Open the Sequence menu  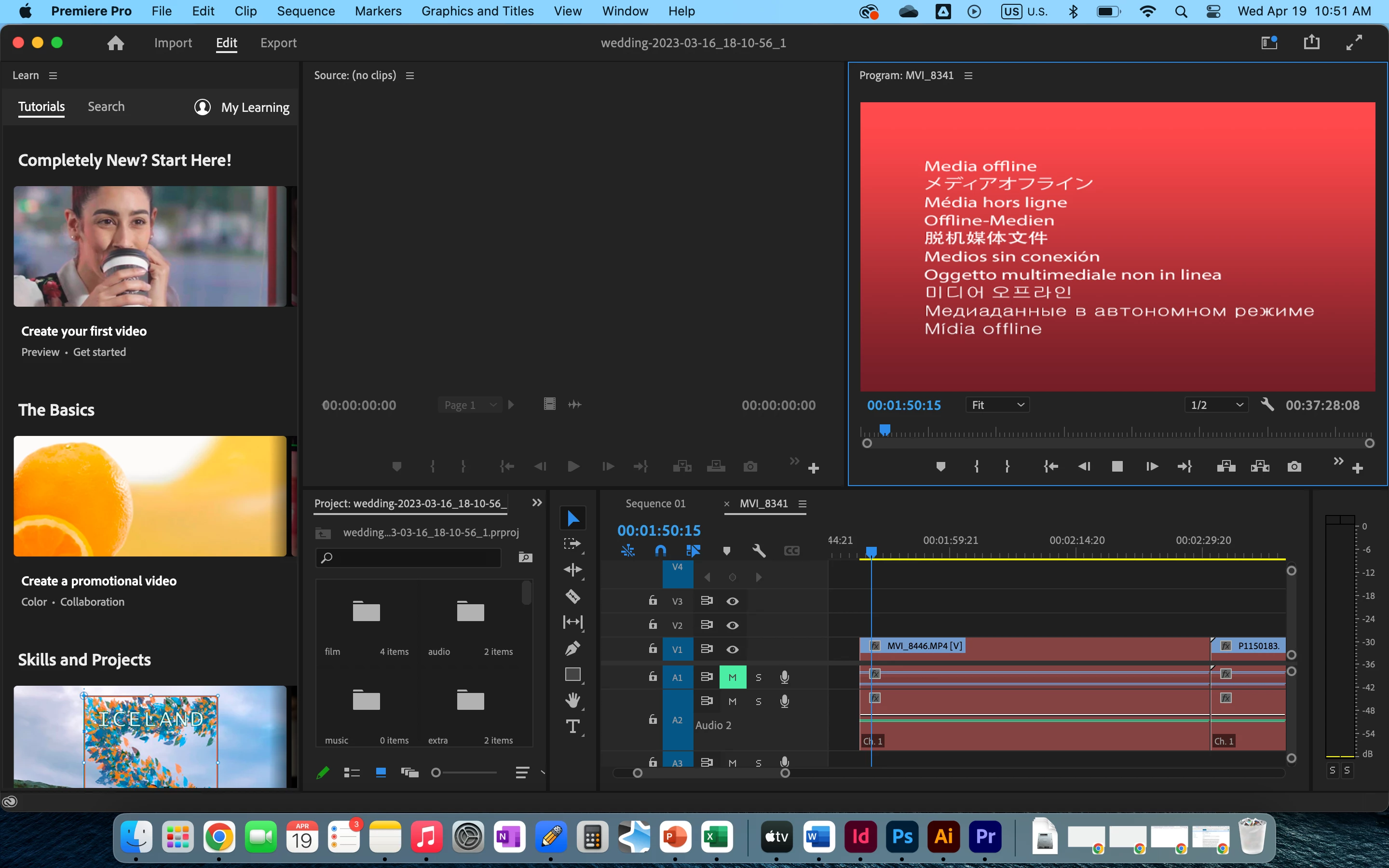click(x=305, y=11)
